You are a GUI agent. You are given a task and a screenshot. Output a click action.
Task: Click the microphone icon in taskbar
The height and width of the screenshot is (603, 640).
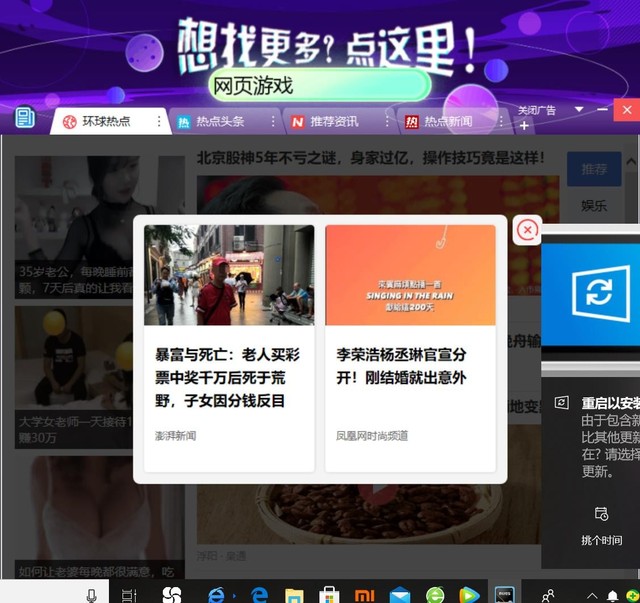(91, 595)
